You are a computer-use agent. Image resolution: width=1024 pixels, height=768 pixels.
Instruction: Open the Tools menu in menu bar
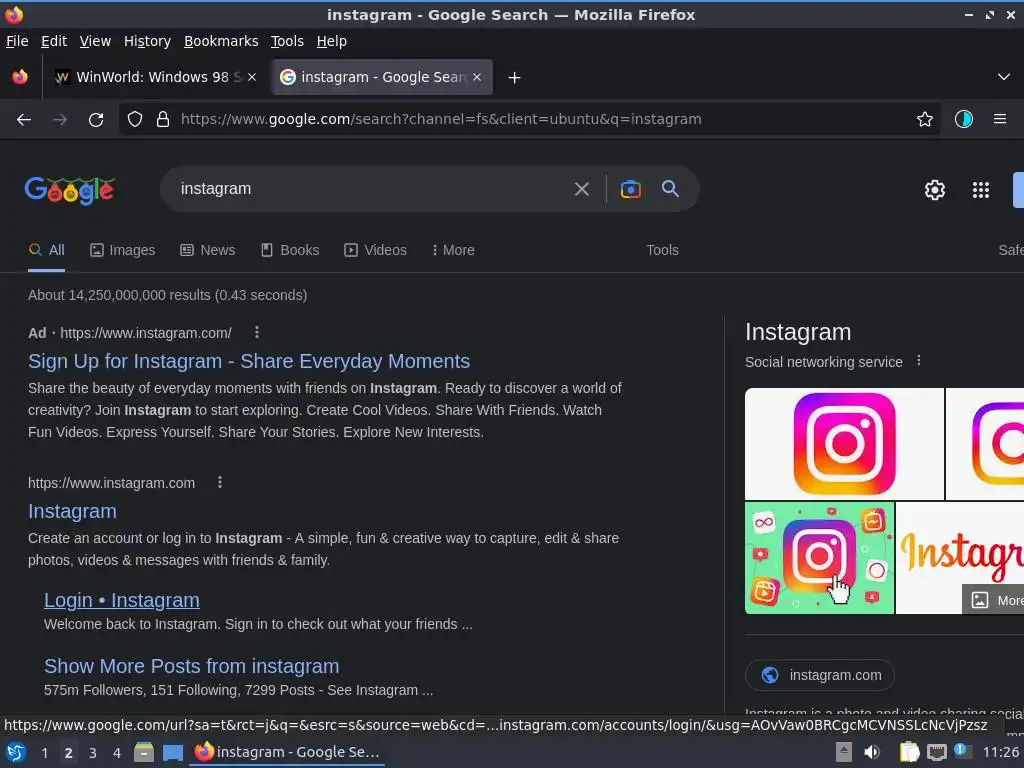click(x=287, y=41)
